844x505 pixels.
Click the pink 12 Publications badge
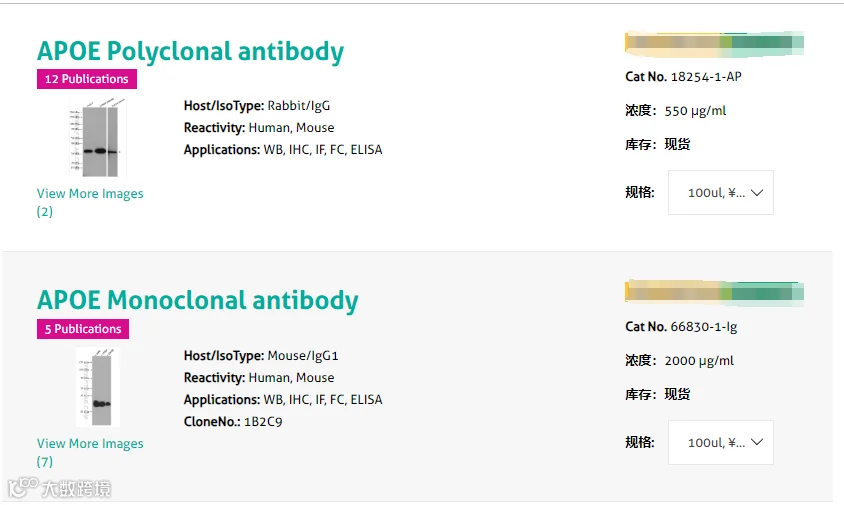point(87,79)
